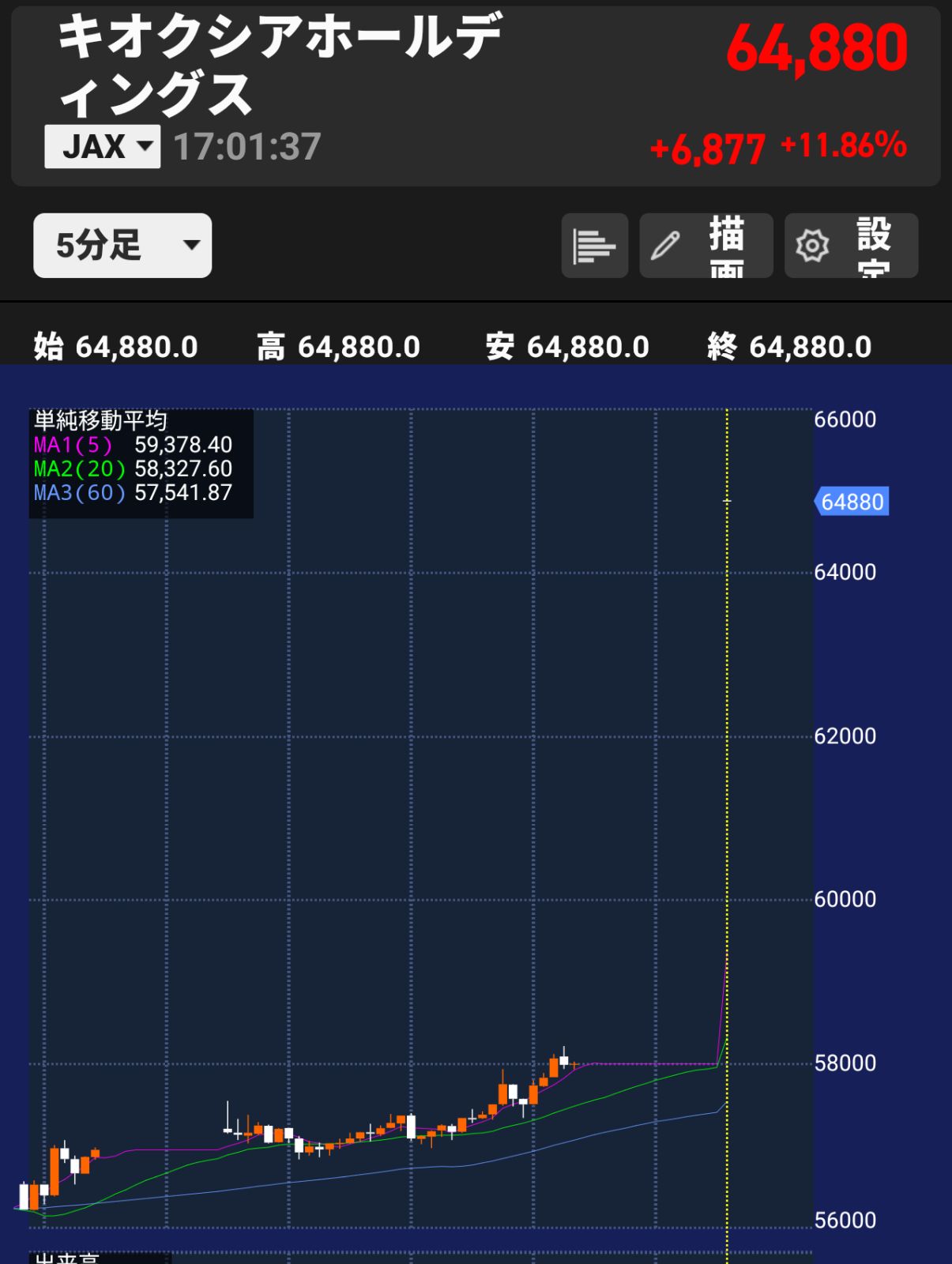
Task: Open the JAX market dropdown
Action: 102,146
